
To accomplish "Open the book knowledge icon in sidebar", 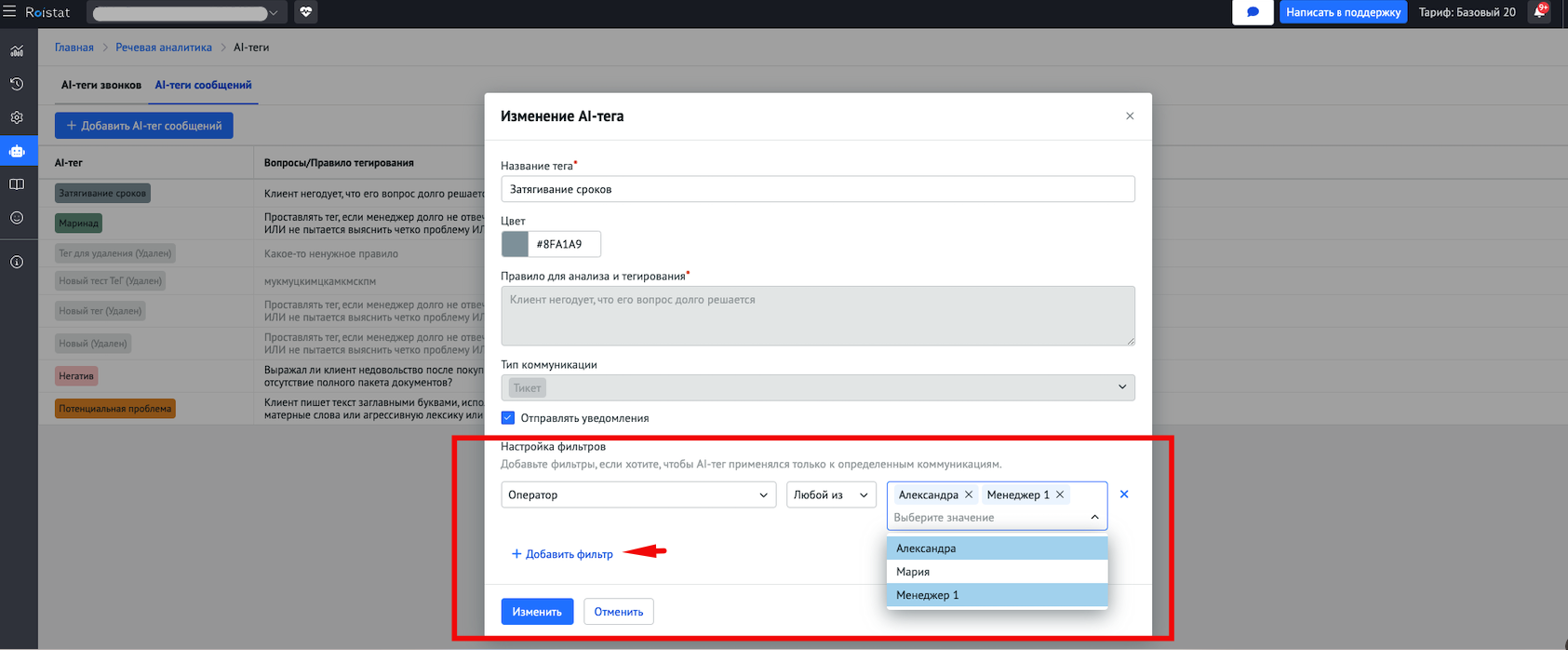I will (x=17, y=184).
